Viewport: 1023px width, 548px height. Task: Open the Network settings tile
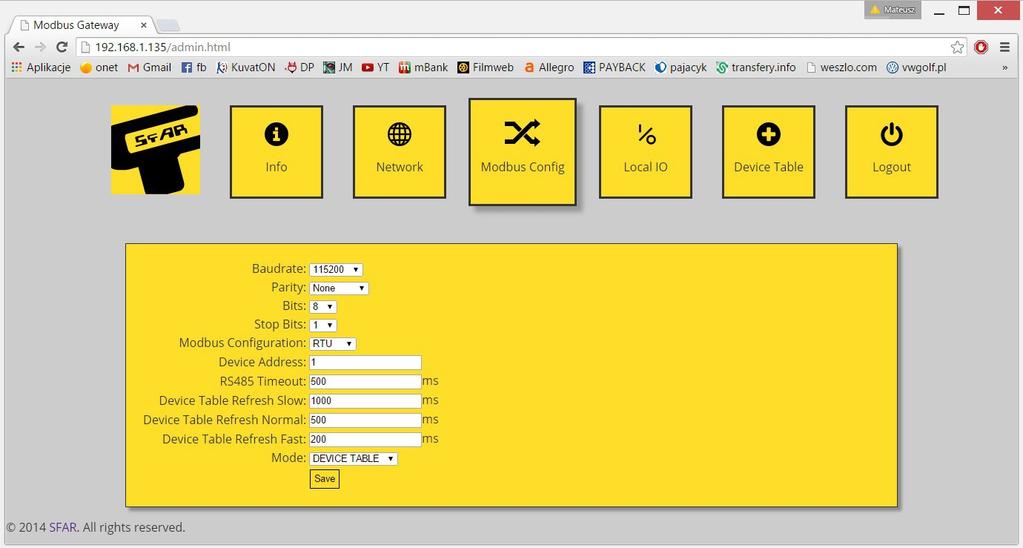pyautogui.click(x=399, y=152)
